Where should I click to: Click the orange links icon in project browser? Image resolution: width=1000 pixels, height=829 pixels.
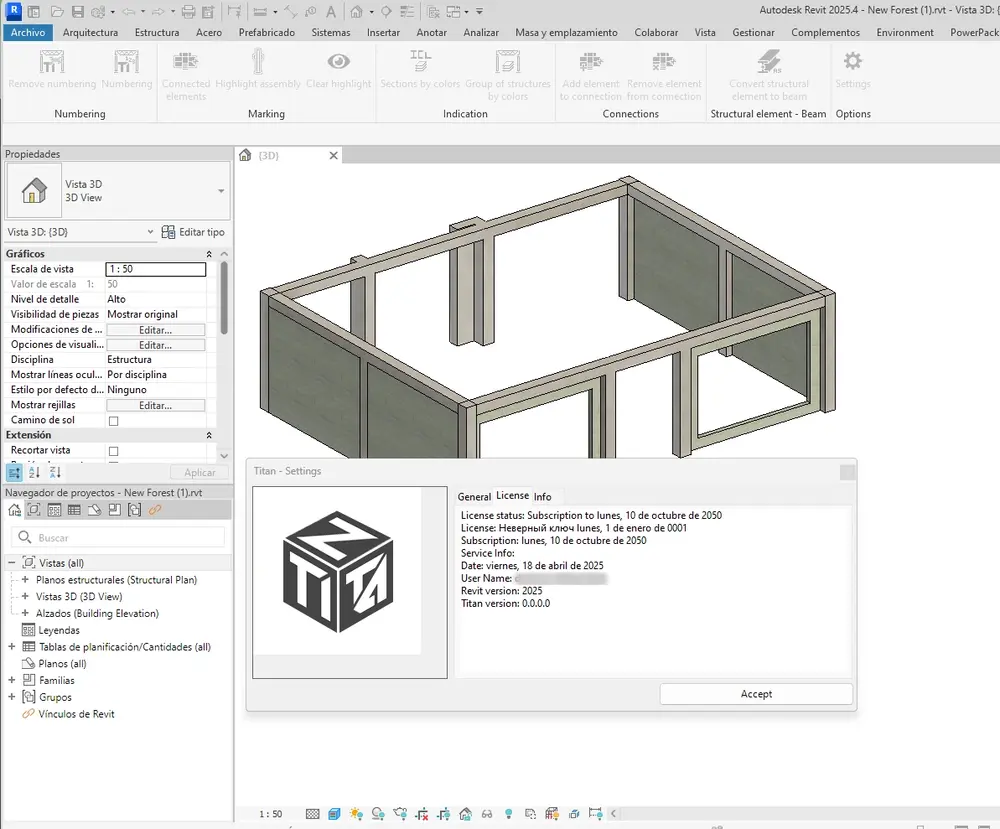click(x=155, y=510)
